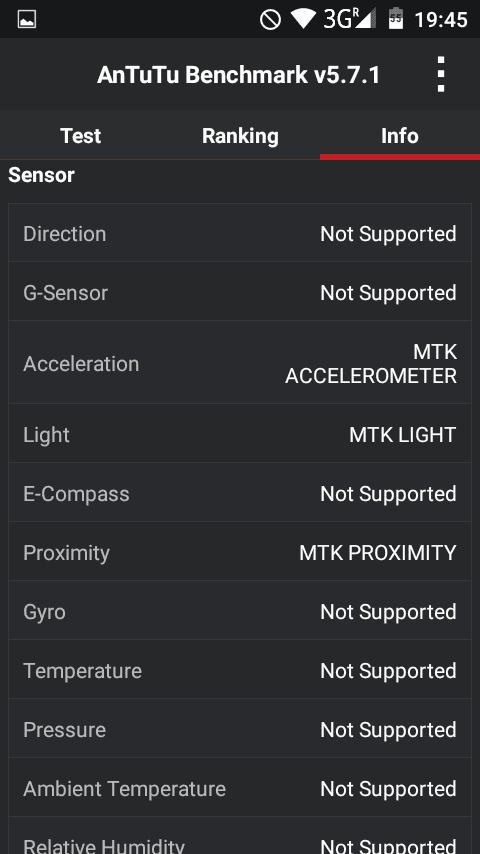Select the Temperature row
The image size is (480, 854).
point(240,670)
